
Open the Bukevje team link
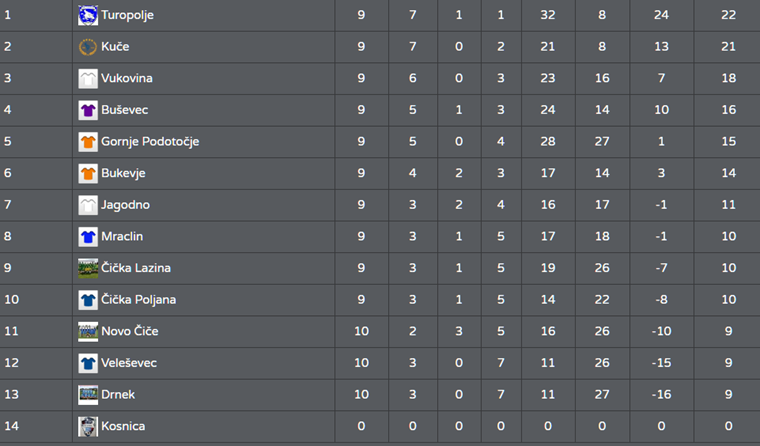[x=123, y=173]
